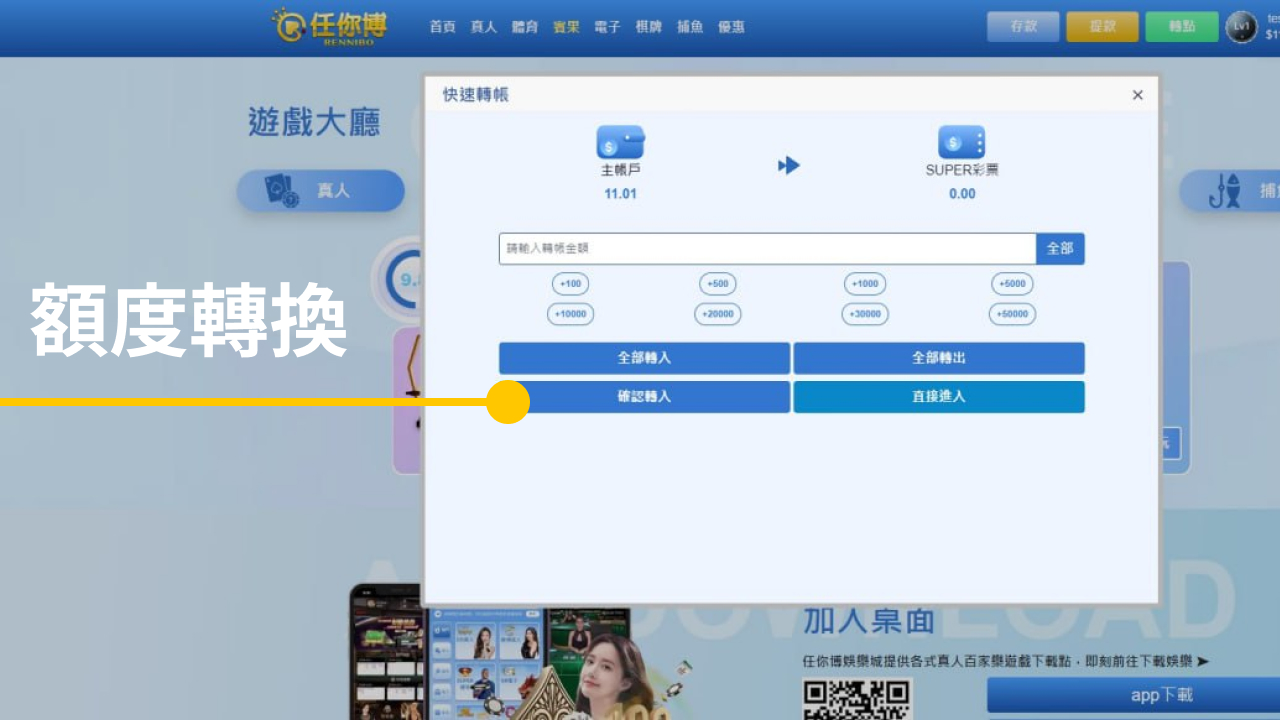Open the 首頁 nav menu item
1280x720 pixels.
point(442,27)
